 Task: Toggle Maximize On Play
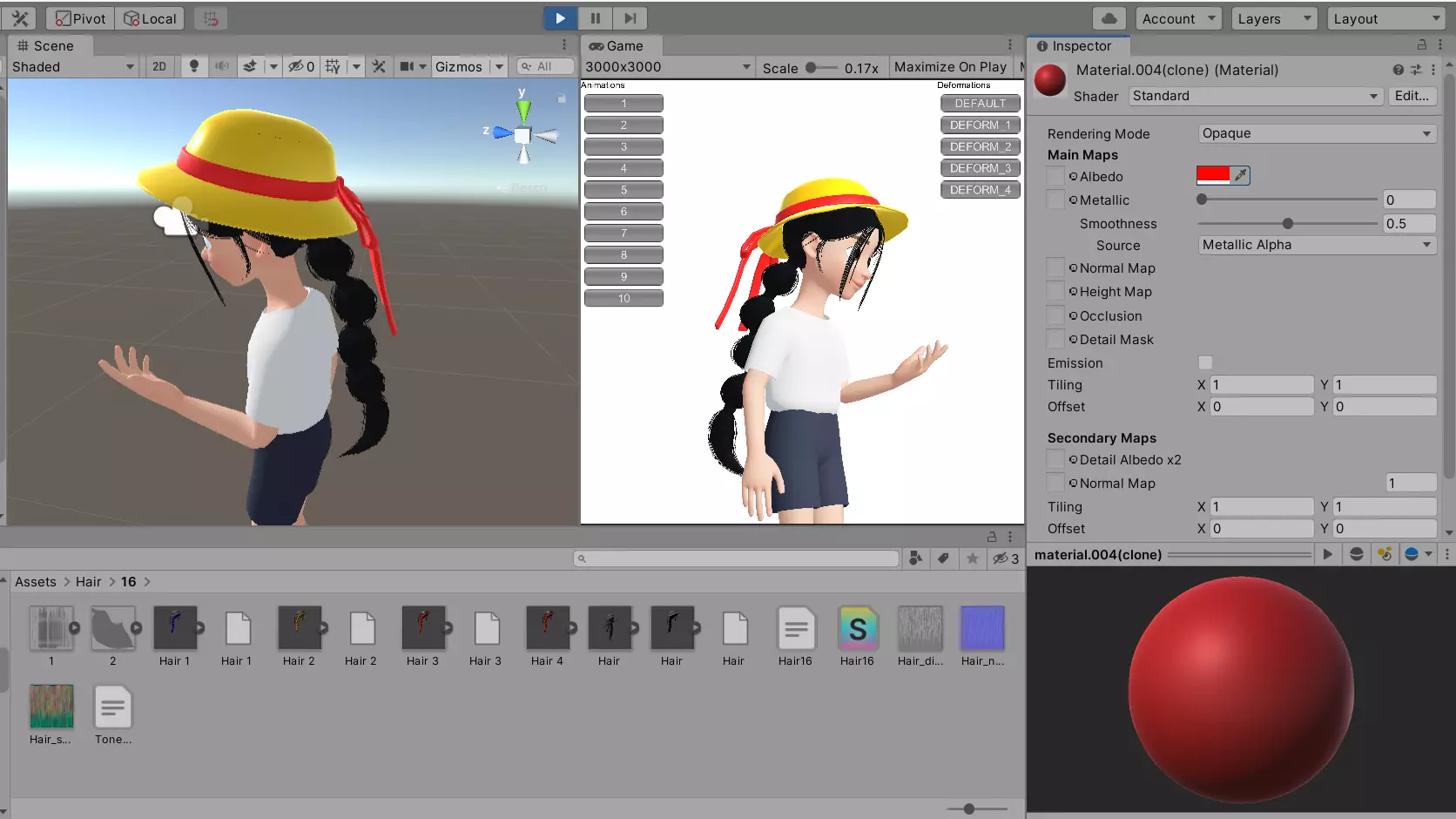coord(950,67)
